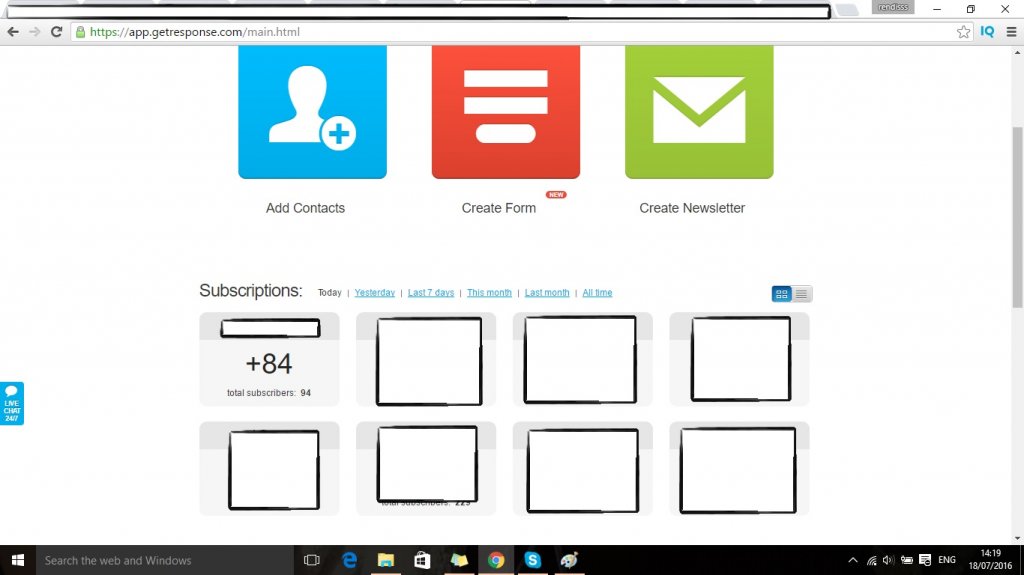Click the green secure padlock icon
The height and width of the screenshot is (575, 1024).
coord(80,31)
